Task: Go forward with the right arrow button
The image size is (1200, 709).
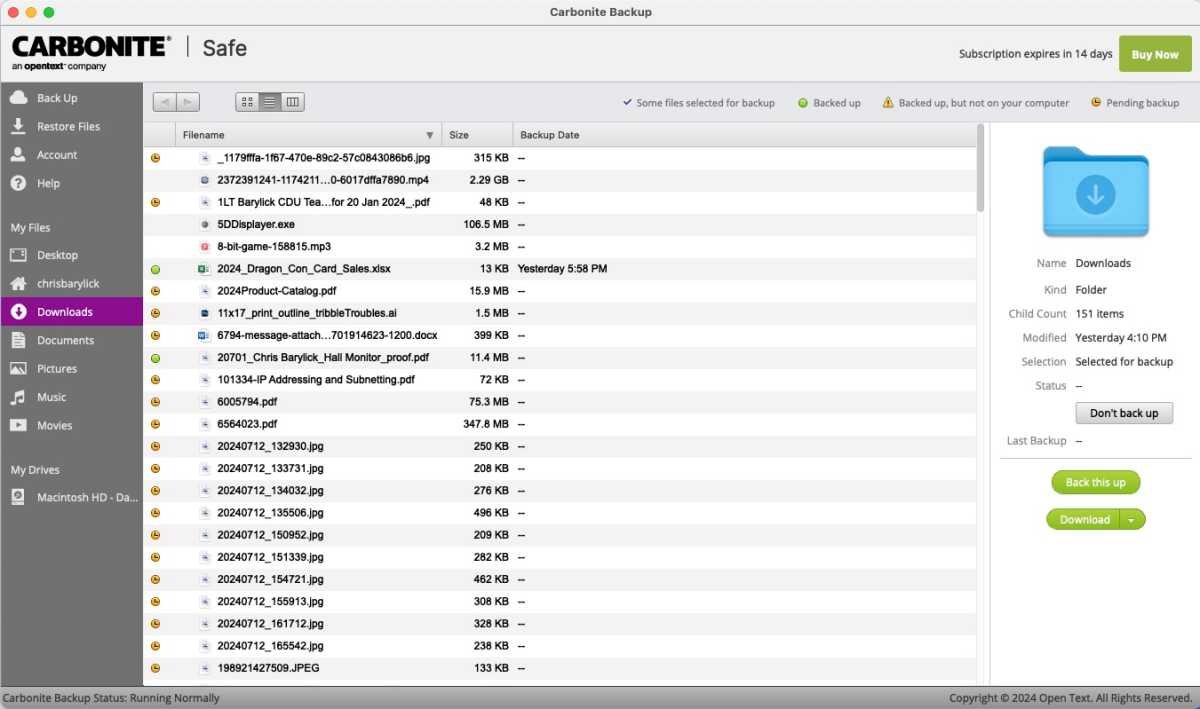Action: click(188, 102)
